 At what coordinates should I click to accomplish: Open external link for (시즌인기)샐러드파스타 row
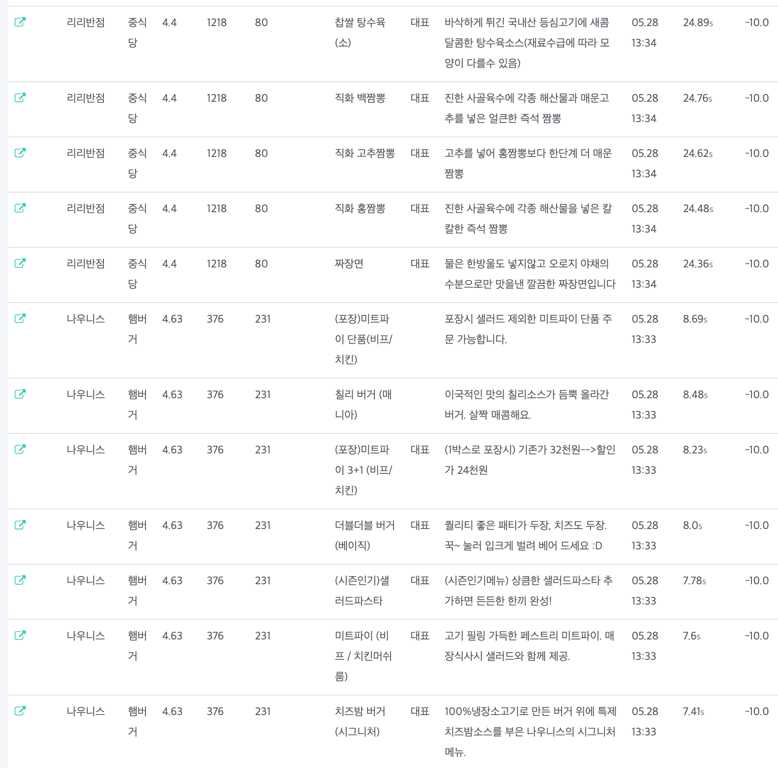[20, 580]
